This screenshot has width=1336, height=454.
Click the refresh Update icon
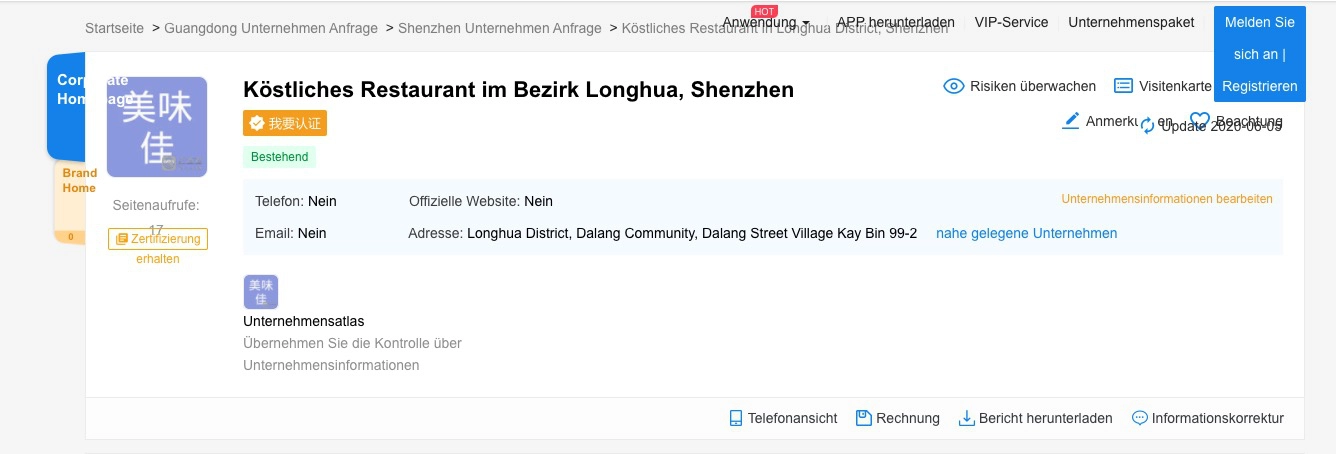(1148, 126)
